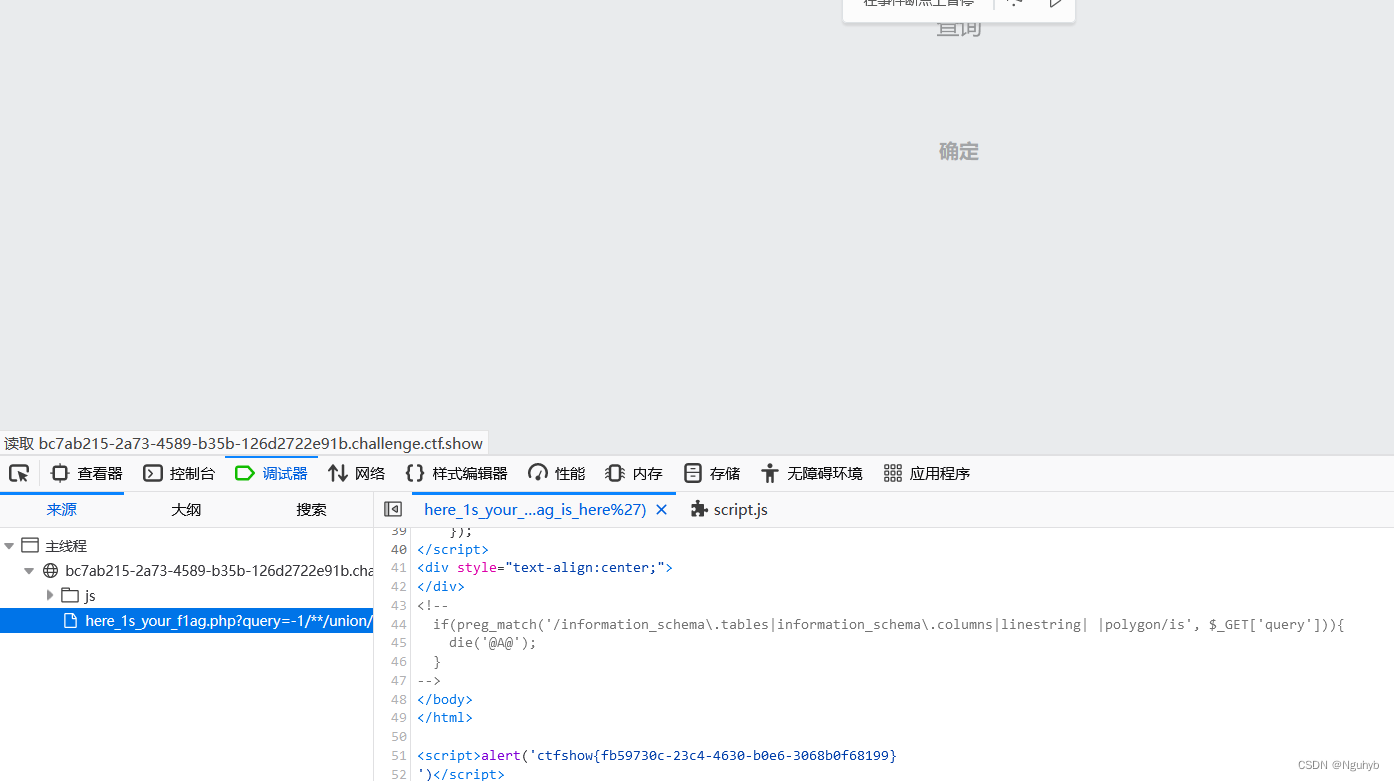Open the 内存 (Memory) panel
The width and height of the screenshot is (1394, 781).
click(634, 473)
